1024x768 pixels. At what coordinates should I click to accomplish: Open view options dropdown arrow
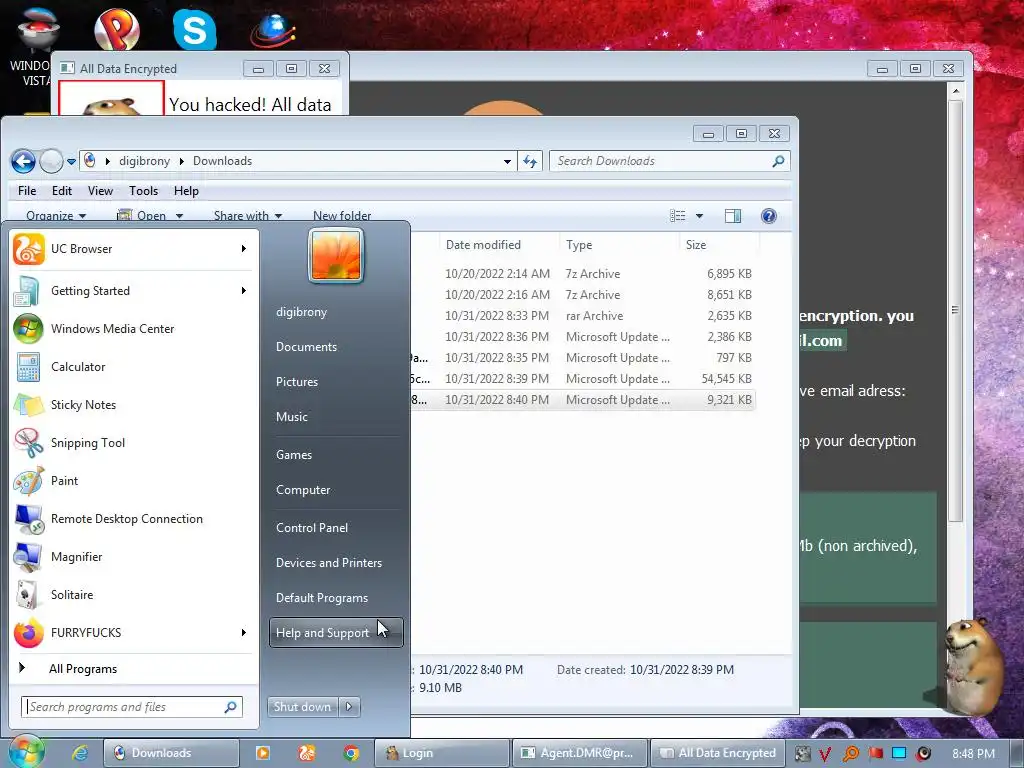(699, 216)
